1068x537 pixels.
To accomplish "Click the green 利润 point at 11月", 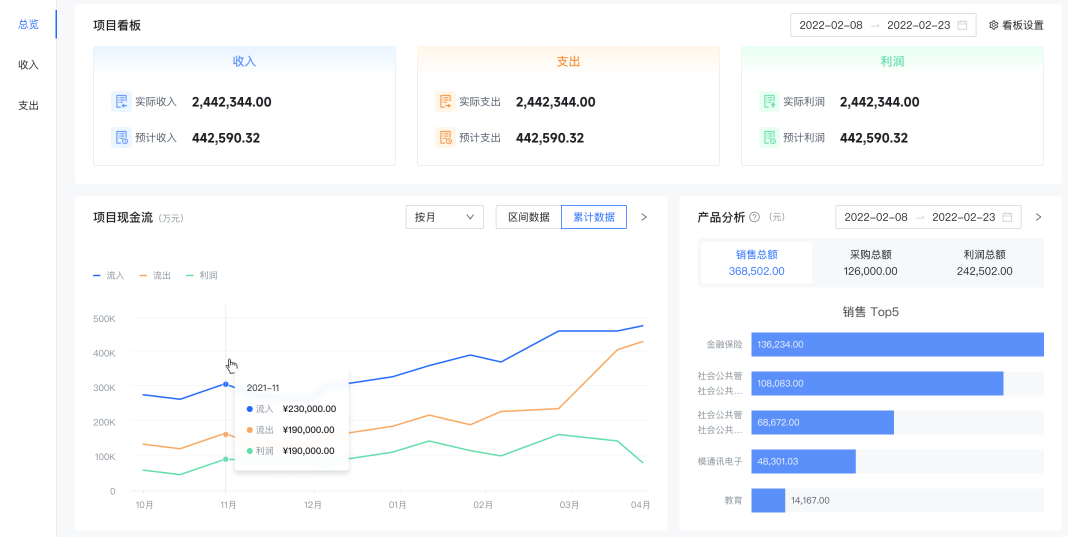I will pos(225,459).
